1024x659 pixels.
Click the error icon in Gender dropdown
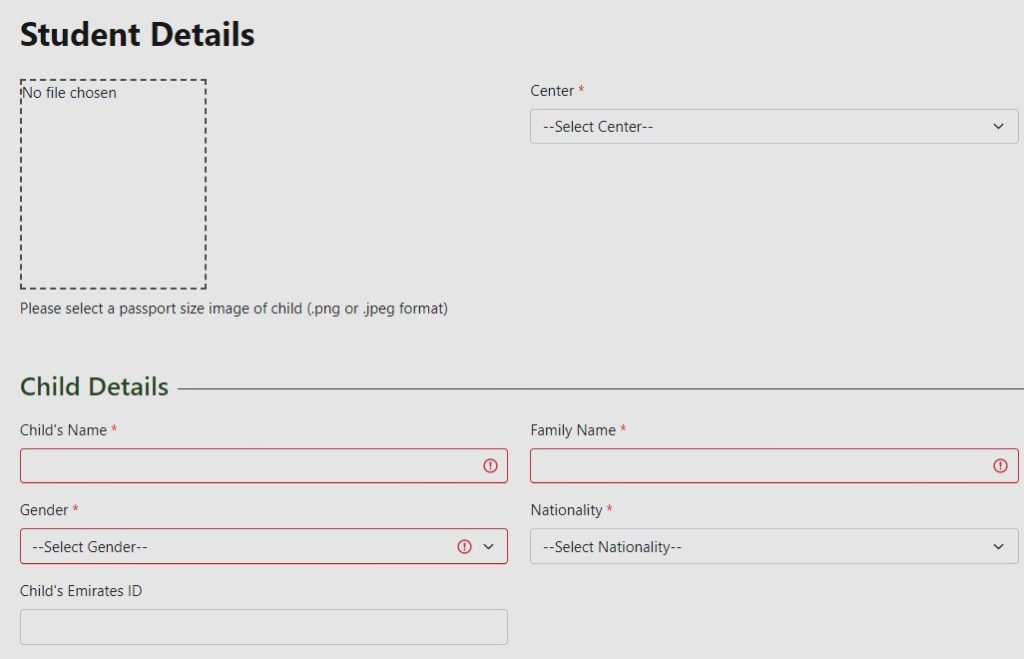[x=464, y=546]
